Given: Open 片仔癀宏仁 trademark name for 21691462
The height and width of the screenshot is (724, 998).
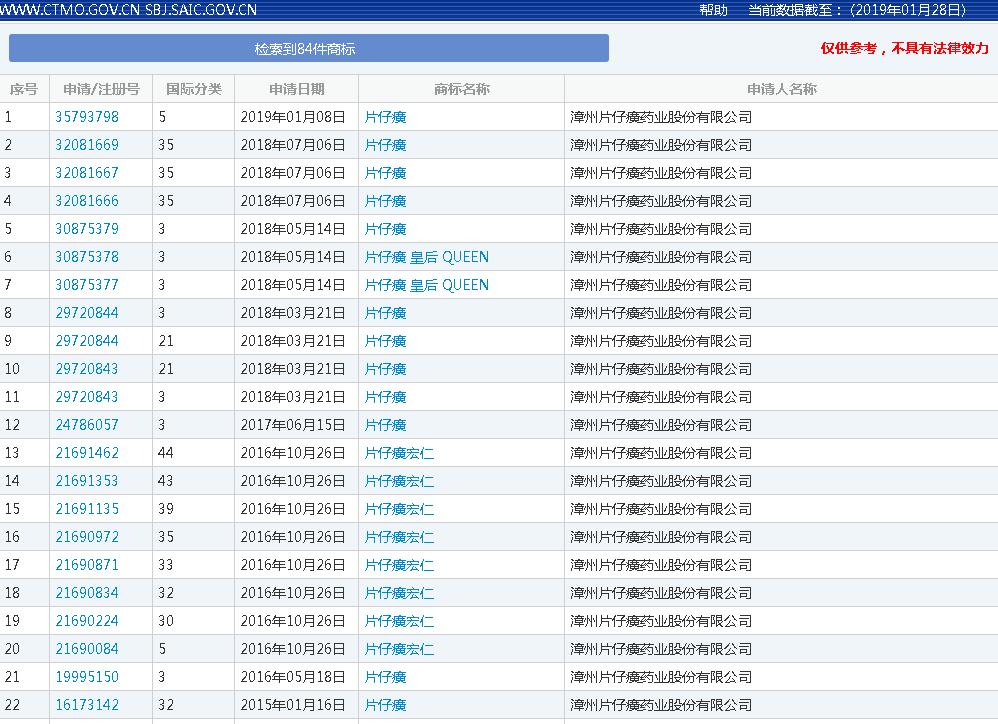Looking at the screenshot, I should click(400, 453).
